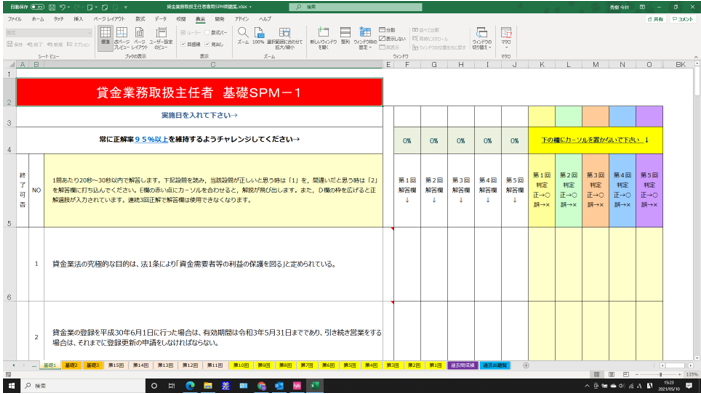The image size is (701, 394).
Task: Switch to Page Break Preview view
Action: 122,38
